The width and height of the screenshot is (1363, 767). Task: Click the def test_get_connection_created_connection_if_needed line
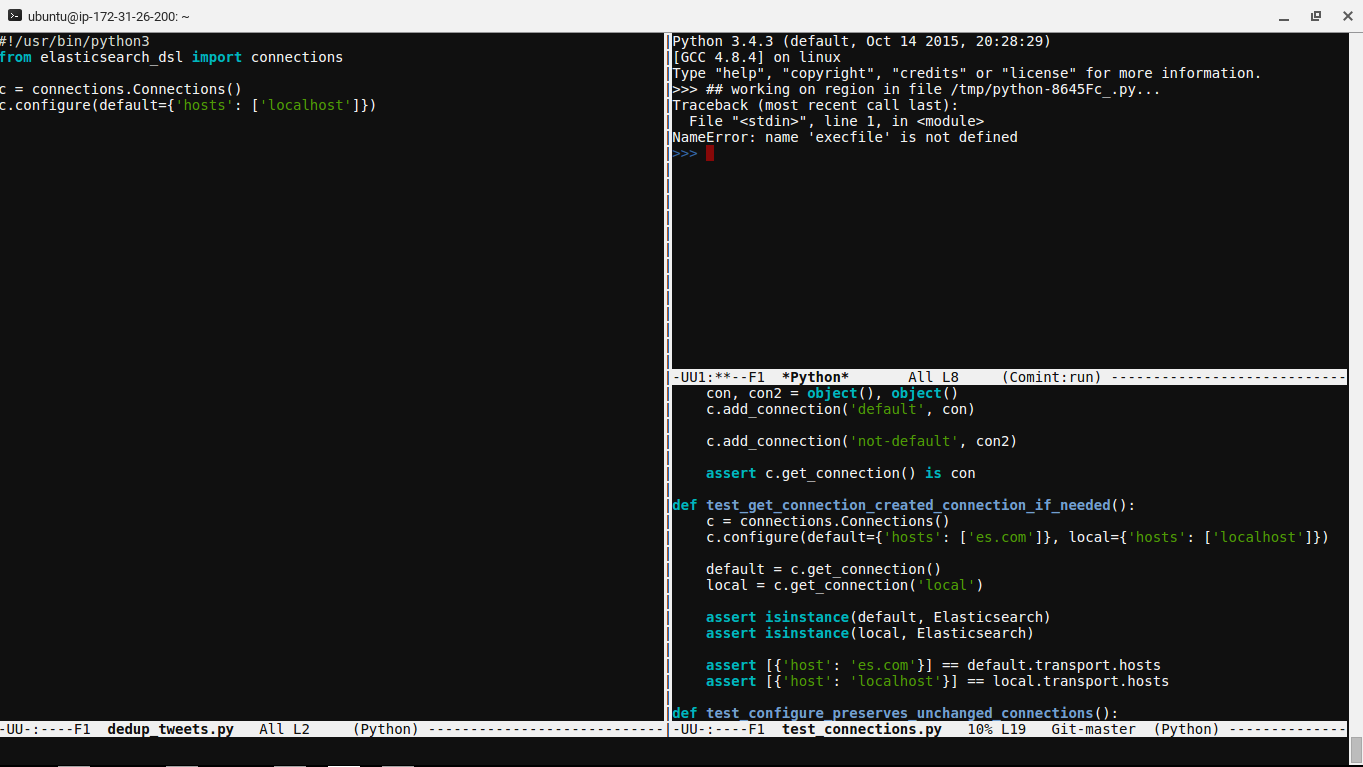(904, 505)
